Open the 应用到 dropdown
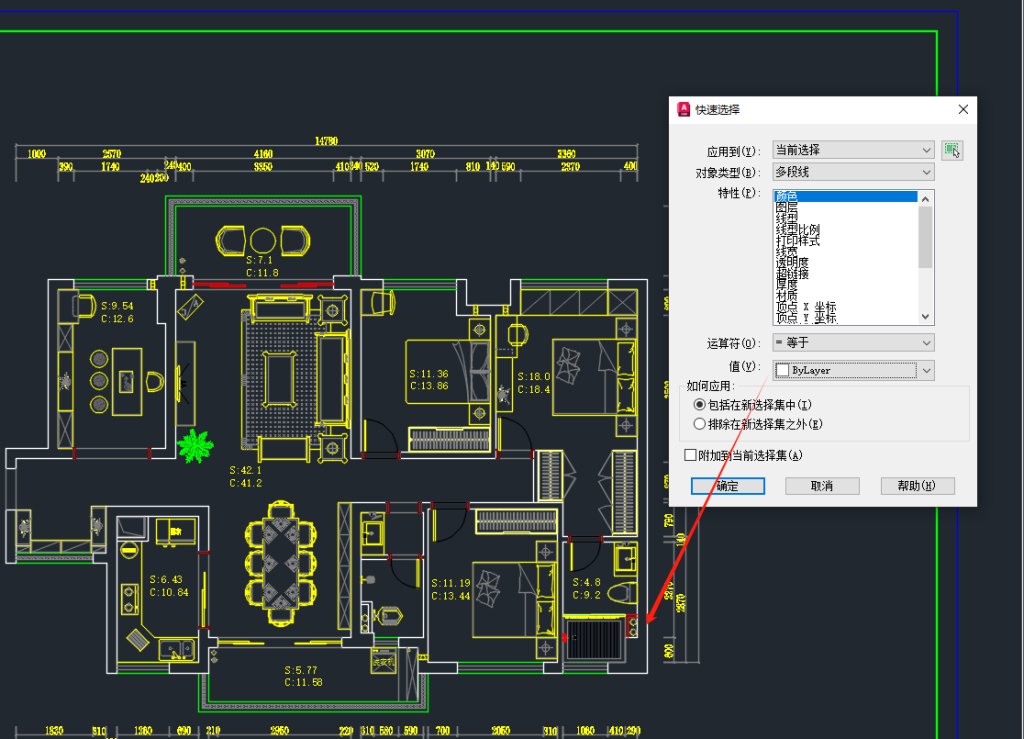1024x739 pixels. pyautogui.click(x=853, y=149)
